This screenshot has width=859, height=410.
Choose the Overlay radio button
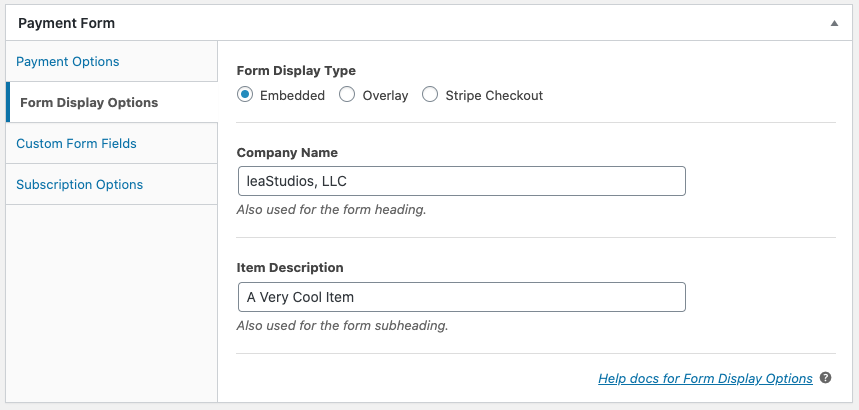tap(347, 95)
